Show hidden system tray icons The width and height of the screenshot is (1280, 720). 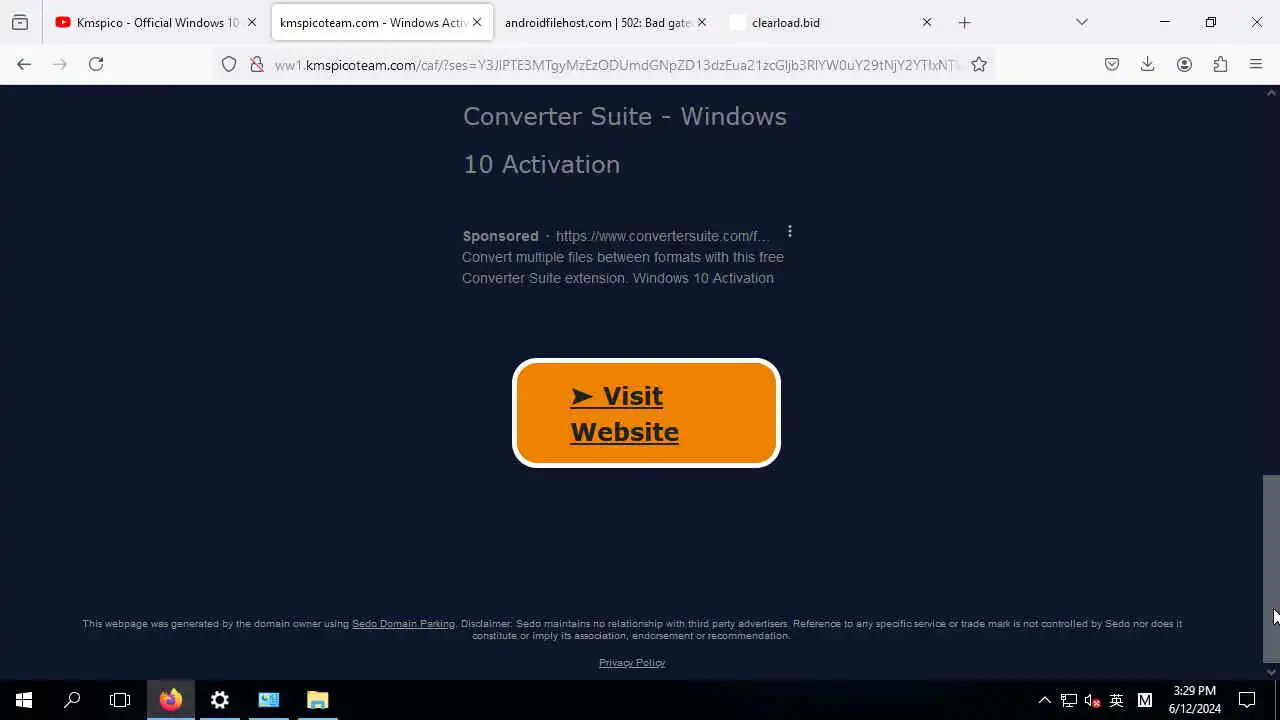1044,700
